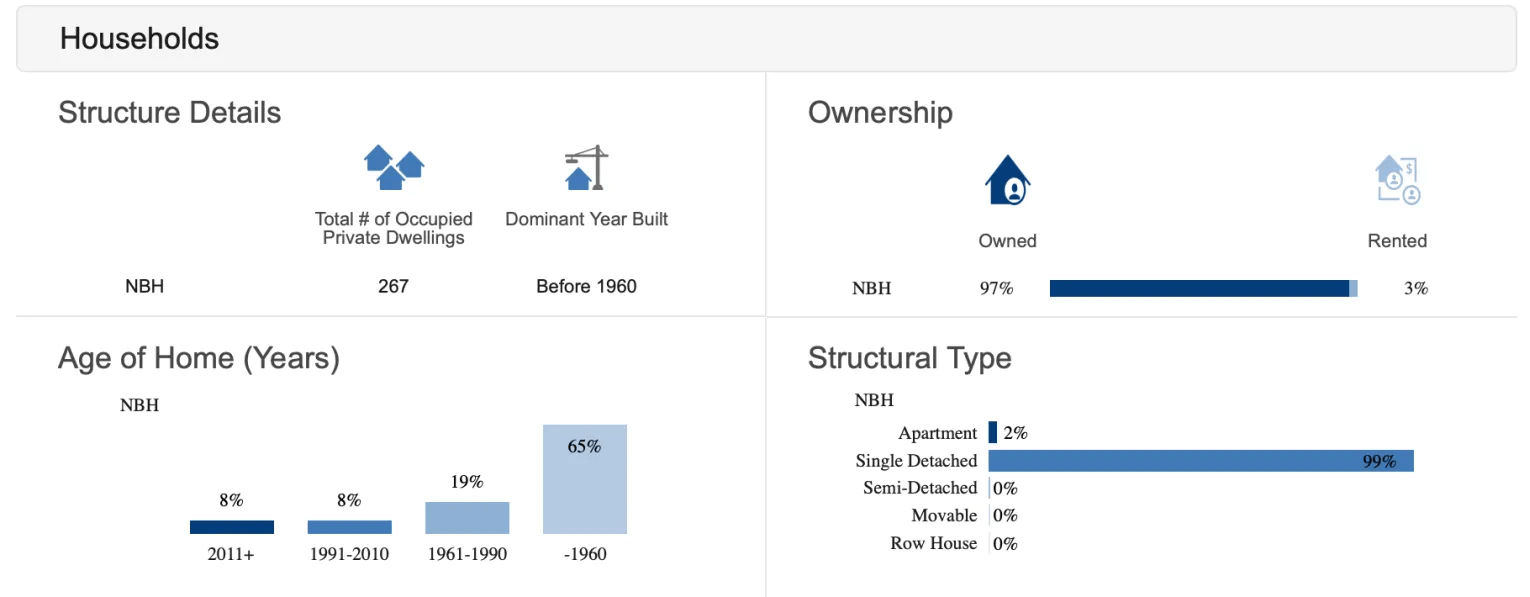Click the Apartment 2% bar
The height and width of the screenshot is (597, 1530).
993,433
